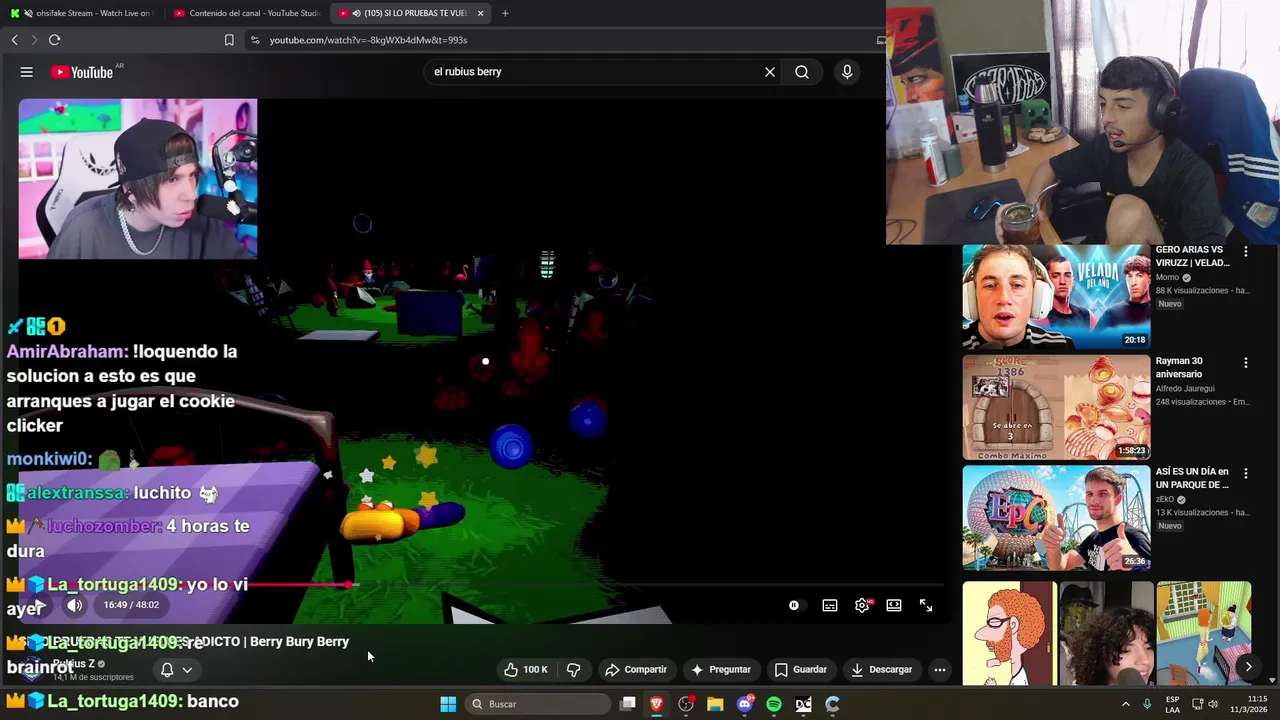1280x720 pixels.
Task: Open more actions three-dots menu
Action: click(x=940, y=669)
